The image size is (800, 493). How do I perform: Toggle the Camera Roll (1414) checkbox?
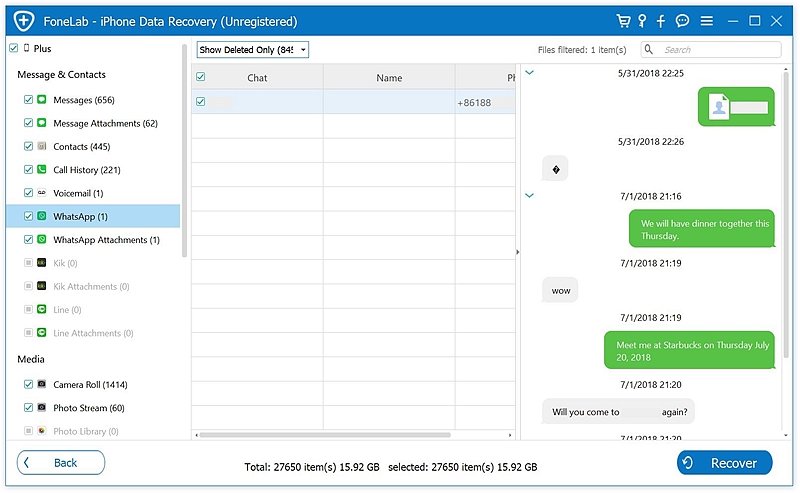point(29,384)
